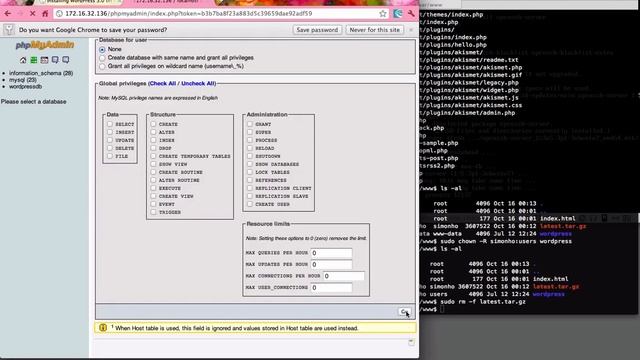The height and width of the screenshot is (360, 640).
Task: View site info globe icon in address bar
Action: point(59,13)
